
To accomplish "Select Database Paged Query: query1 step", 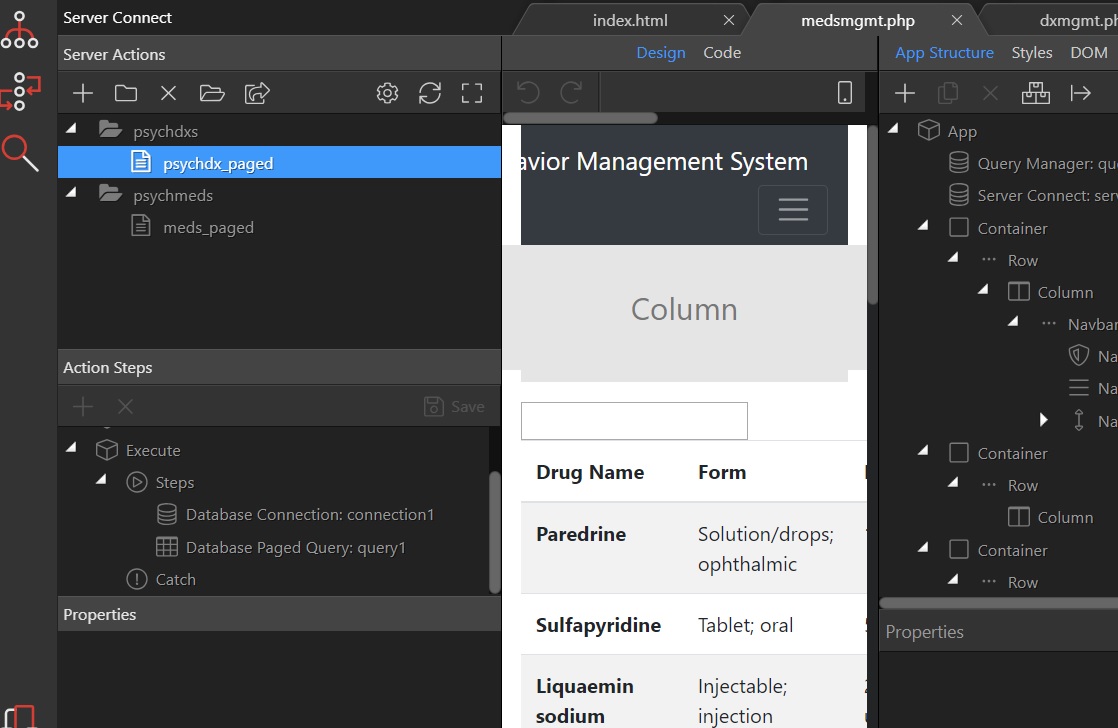I will point(295,548).
